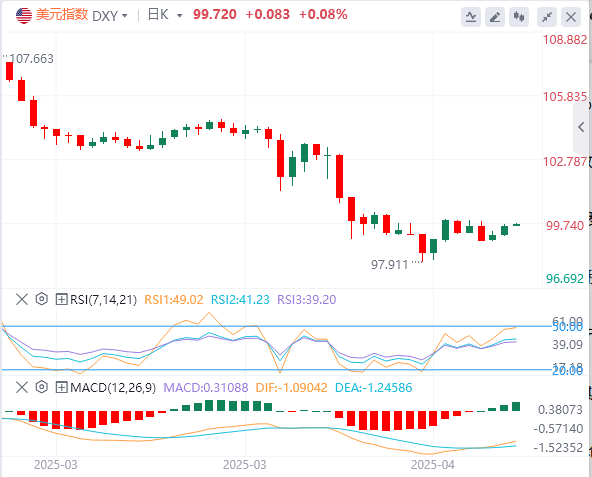
Task: Click the RSI3:39.20 value
Action: (x=307, y=300)
